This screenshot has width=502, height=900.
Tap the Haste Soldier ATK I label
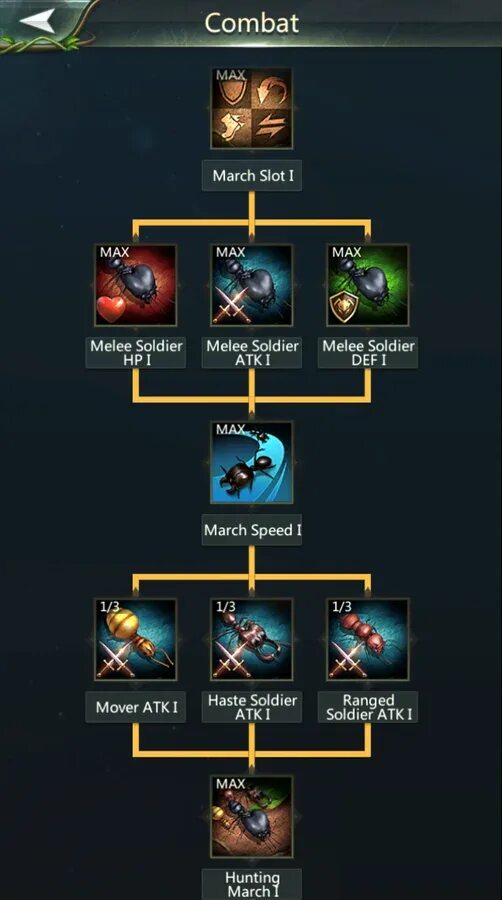point(252,707)
